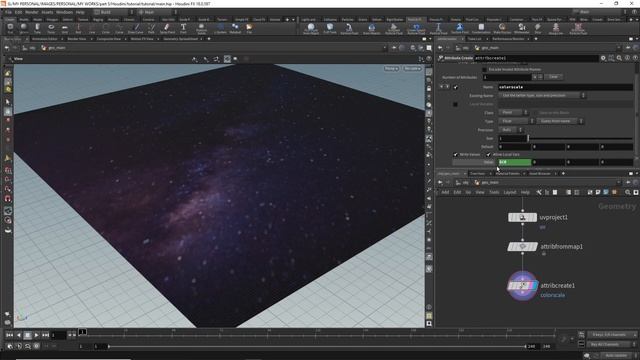Click the Condensation shelf tool
Viewport: 640px width, 360px height.
tap(481, 28)
